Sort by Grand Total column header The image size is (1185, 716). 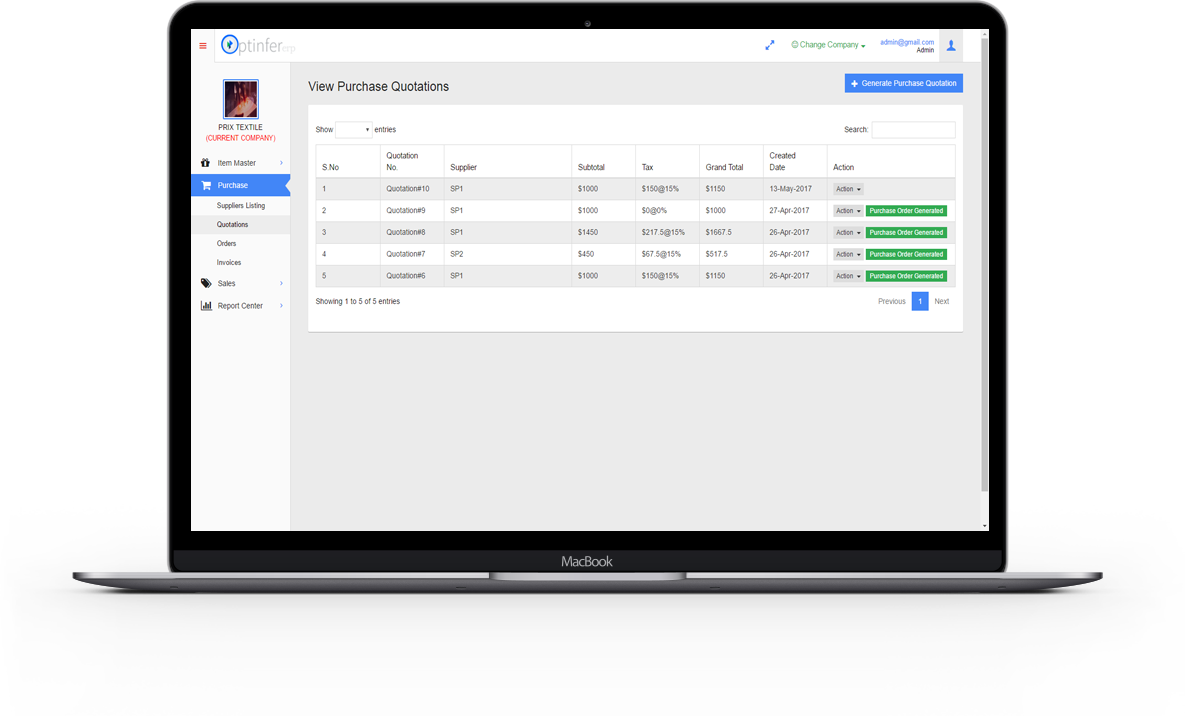pyautogui.click(x=732, y=162)
